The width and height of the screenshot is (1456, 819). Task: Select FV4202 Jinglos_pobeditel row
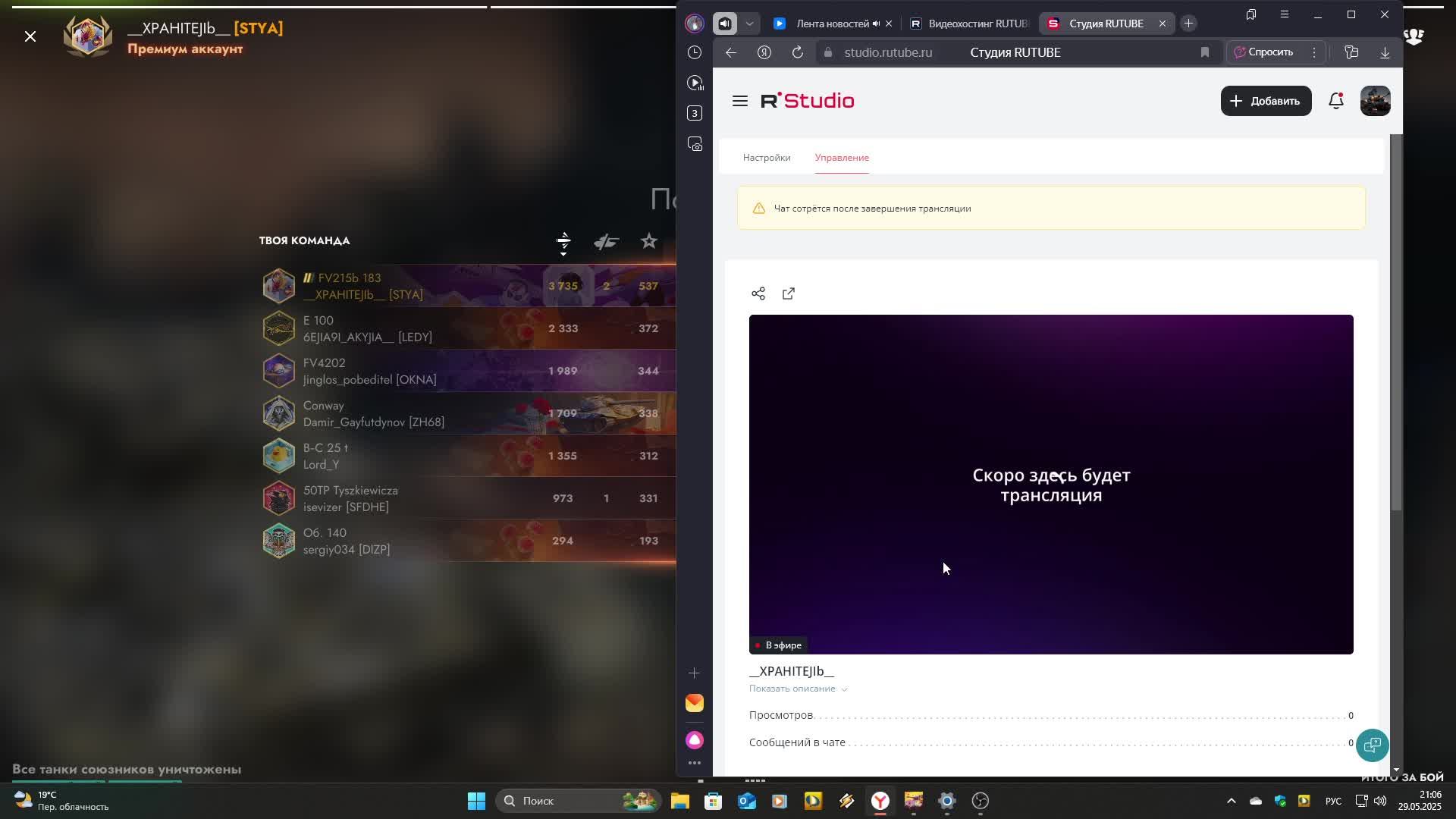coord(469,371)
